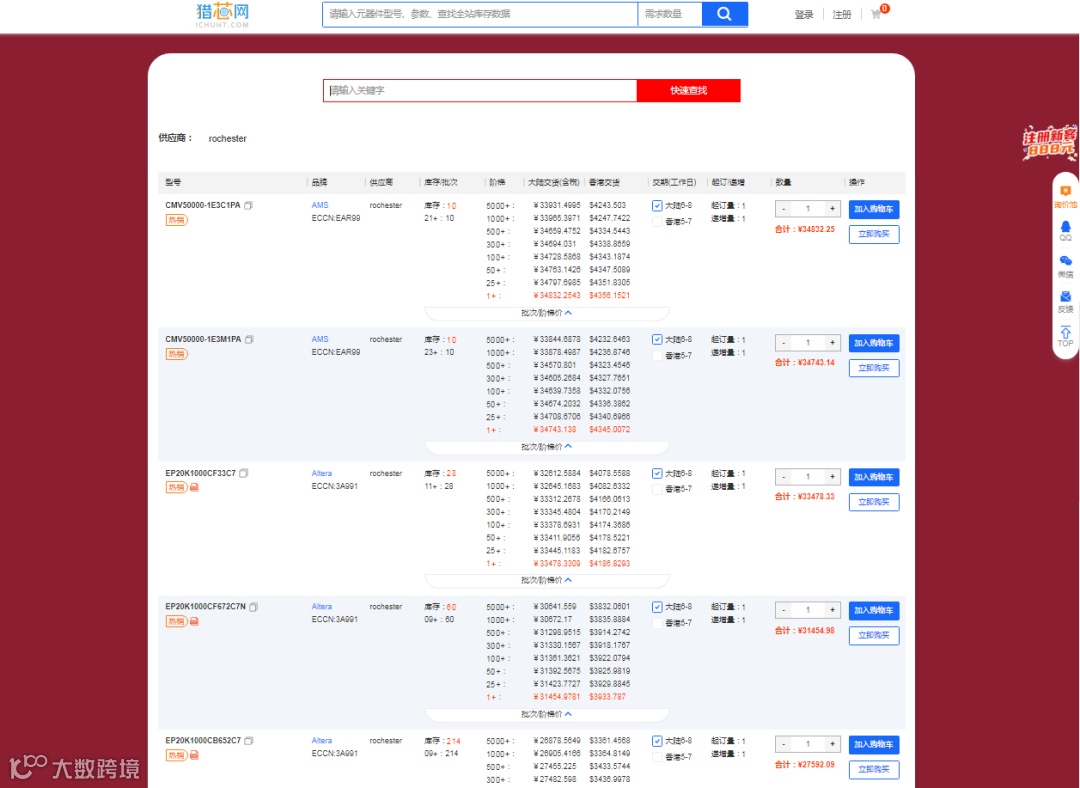
Task: Click the ICHUNT logo at the top
Action: [222, 14]
